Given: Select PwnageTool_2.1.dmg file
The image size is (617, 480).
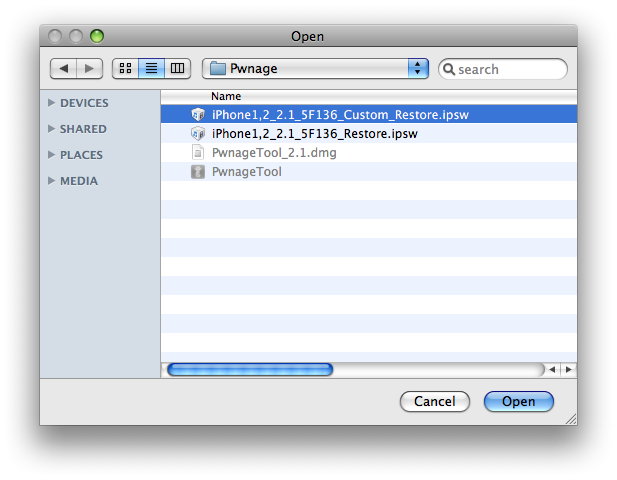Looking at the screenshot, I should [369, 153].
